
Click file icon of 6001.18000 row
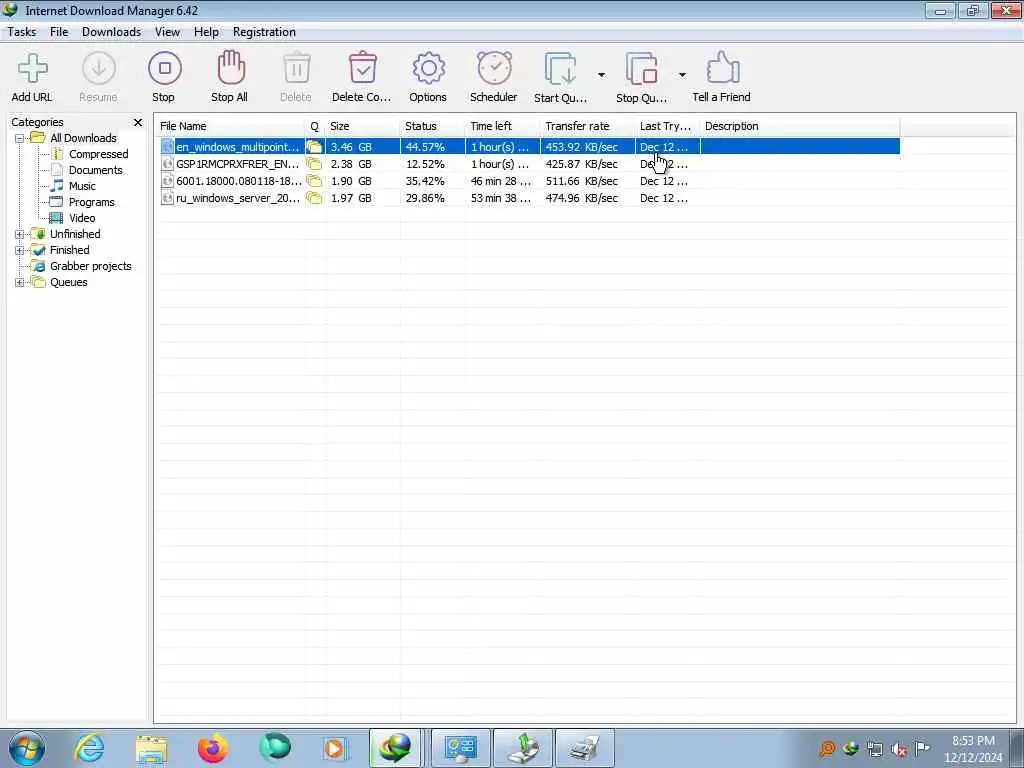pos(167,181)
